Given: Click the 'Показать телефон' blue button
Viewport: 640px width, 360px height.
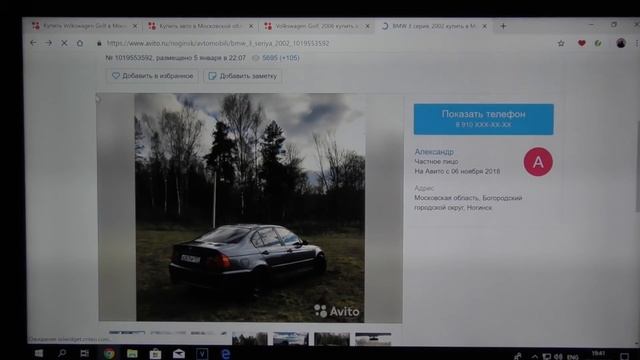Looking at the screenshot, I should click(484, 119).
